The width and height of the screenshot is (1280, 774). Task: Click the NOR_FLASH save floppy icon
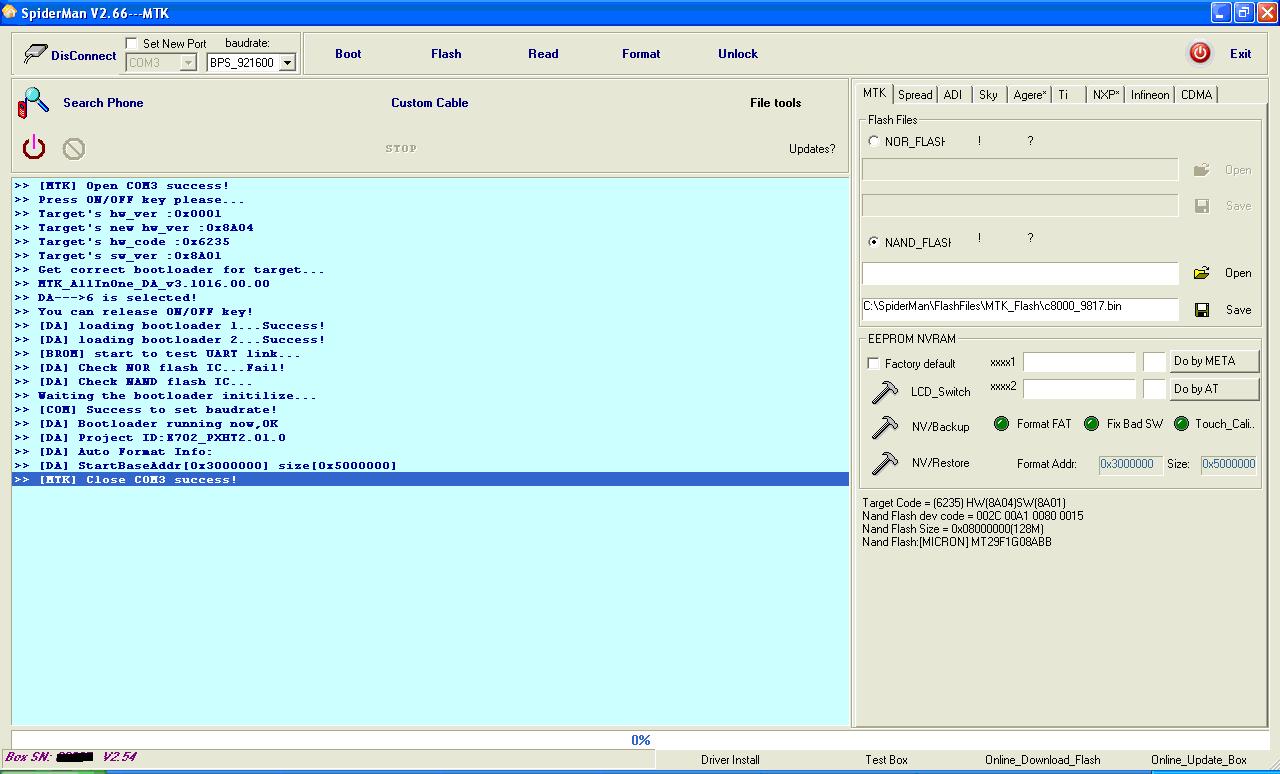(1201, 206)
